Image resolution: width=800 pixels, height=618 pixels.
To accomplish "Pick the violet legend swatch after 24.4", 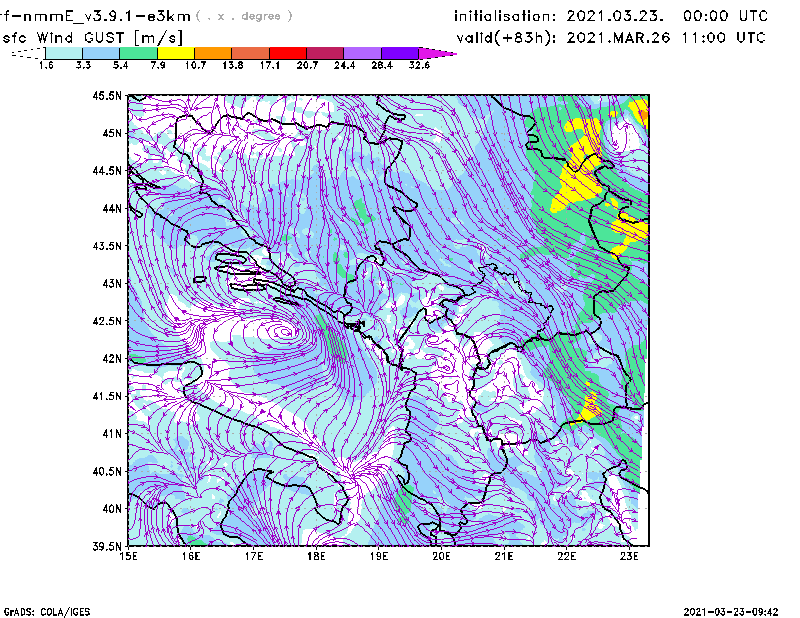I will (362, 52).
